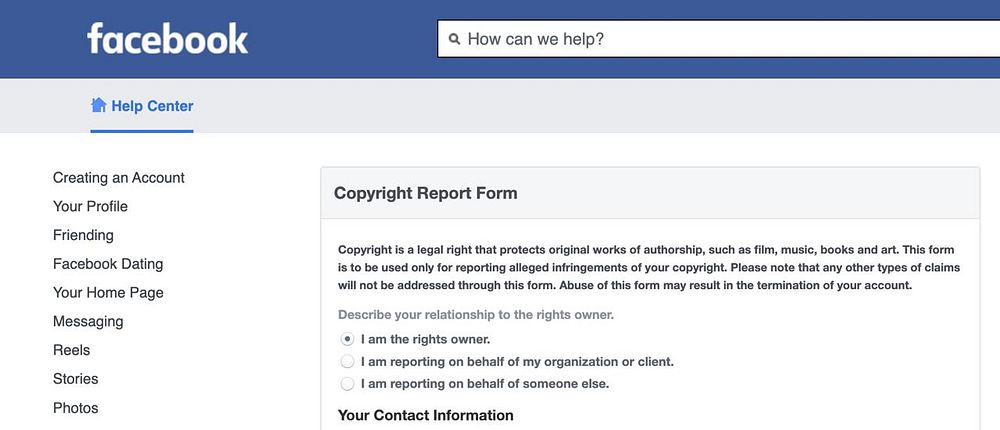Image resolution: width=1000 pixels, height=430 pixels.
Task: Click the Copyright Report Form heading
Action: 425,193
